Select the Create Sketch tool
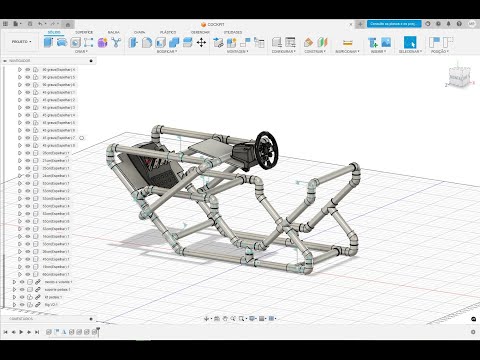Screen dimensions: 480x360 48,42
